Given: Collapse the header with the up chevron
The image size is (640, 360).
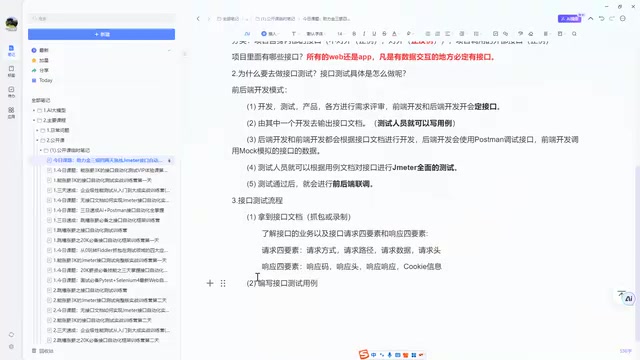Looking at the screenshot, I should [x=591, y=19].
